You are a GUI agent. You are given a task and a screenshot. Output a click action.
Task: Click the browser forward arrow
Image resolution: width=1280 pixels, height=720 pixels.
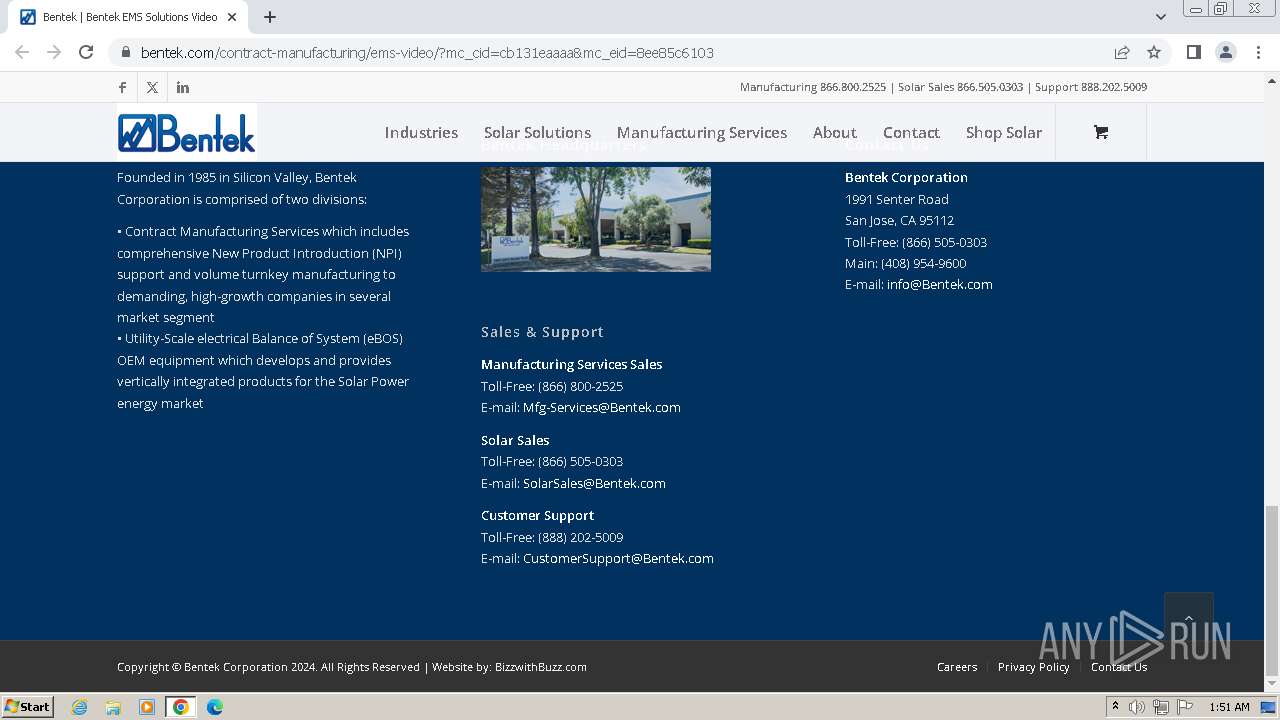pyautogui.click(x=54, y=52)
